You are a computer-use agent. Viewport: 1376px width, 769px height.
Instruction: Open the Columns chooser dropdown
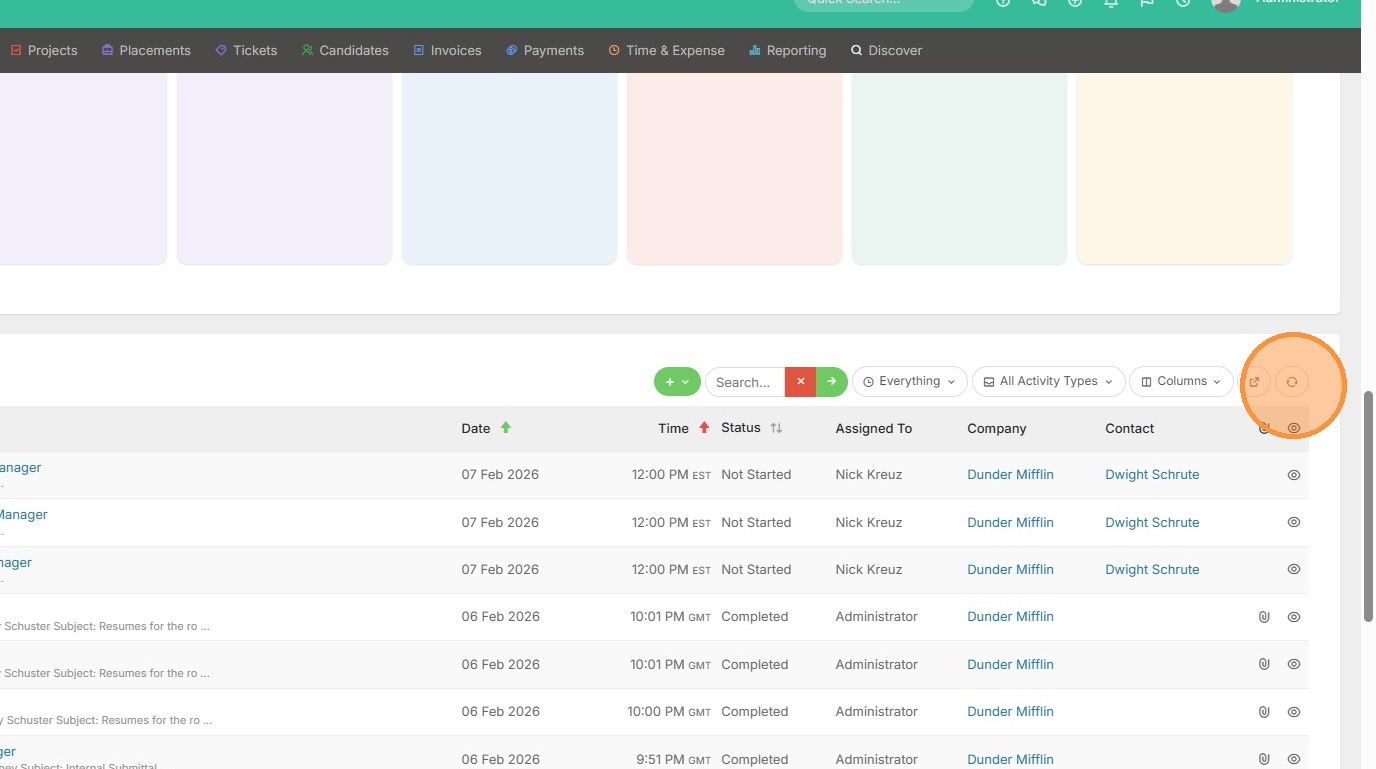tap(1181, 381)
